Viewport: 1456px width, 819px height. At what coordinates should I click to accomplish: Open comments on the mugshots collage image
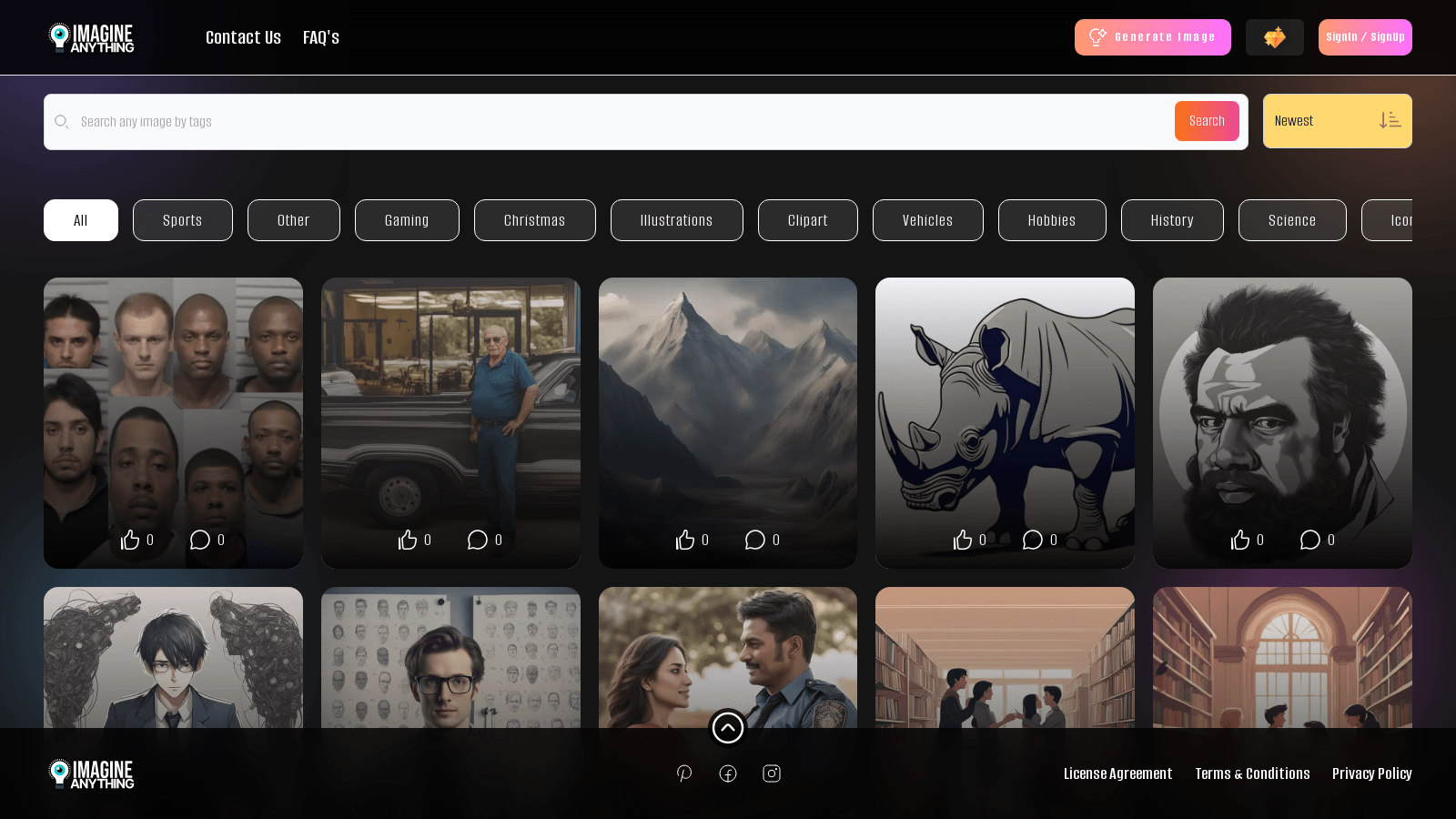200,540
